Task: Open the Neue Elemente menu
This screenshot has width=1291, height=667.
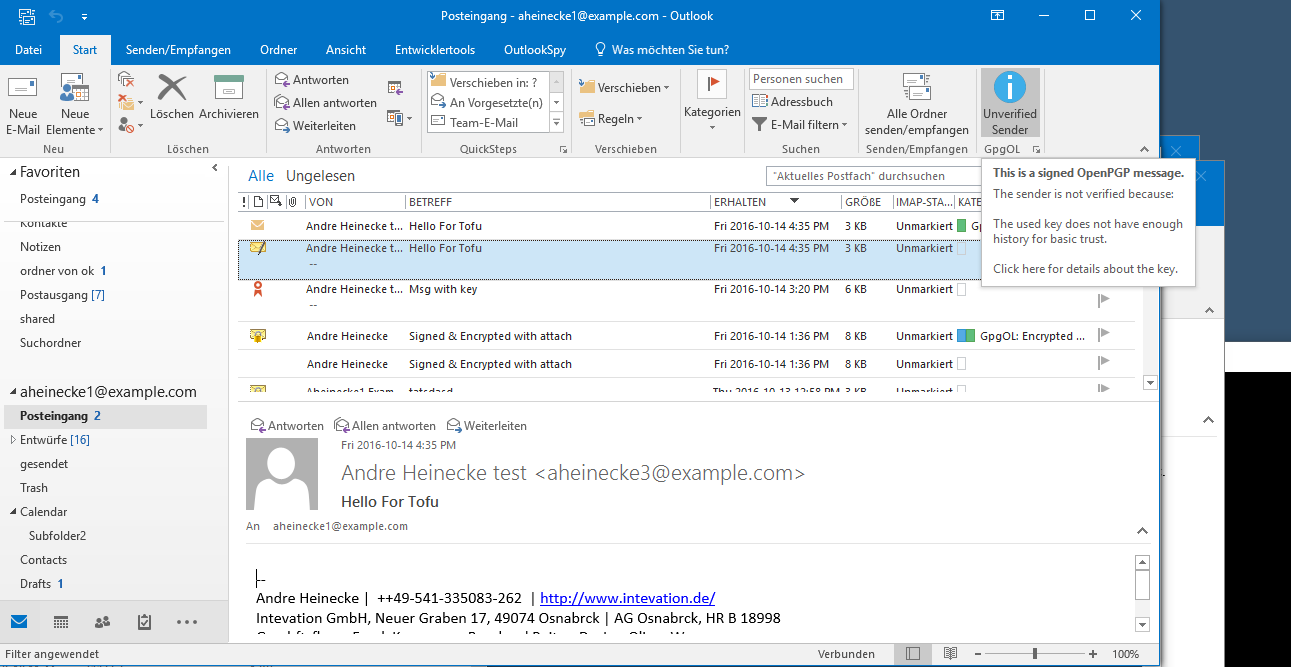Action: (75, 104)
